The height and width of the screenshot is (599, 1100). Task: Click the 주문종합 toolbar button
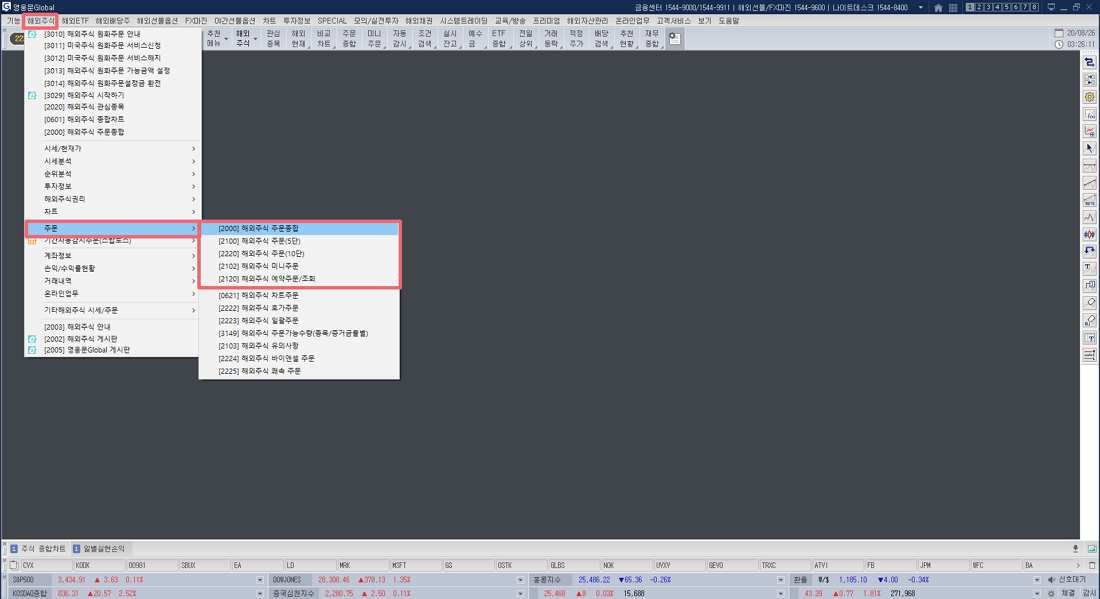pos(349,39)
